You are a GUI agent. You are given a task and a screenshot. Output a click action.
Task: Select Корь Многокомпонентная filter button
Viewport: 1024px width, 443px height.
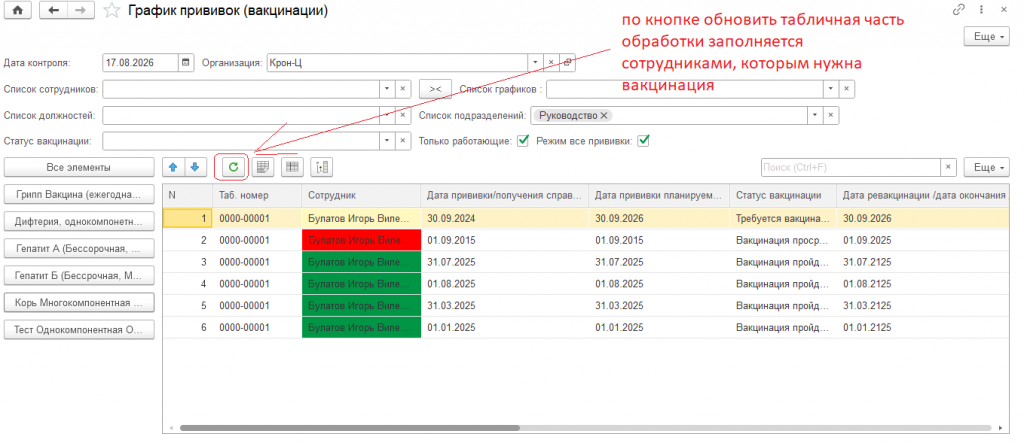[x=79, y=303]
